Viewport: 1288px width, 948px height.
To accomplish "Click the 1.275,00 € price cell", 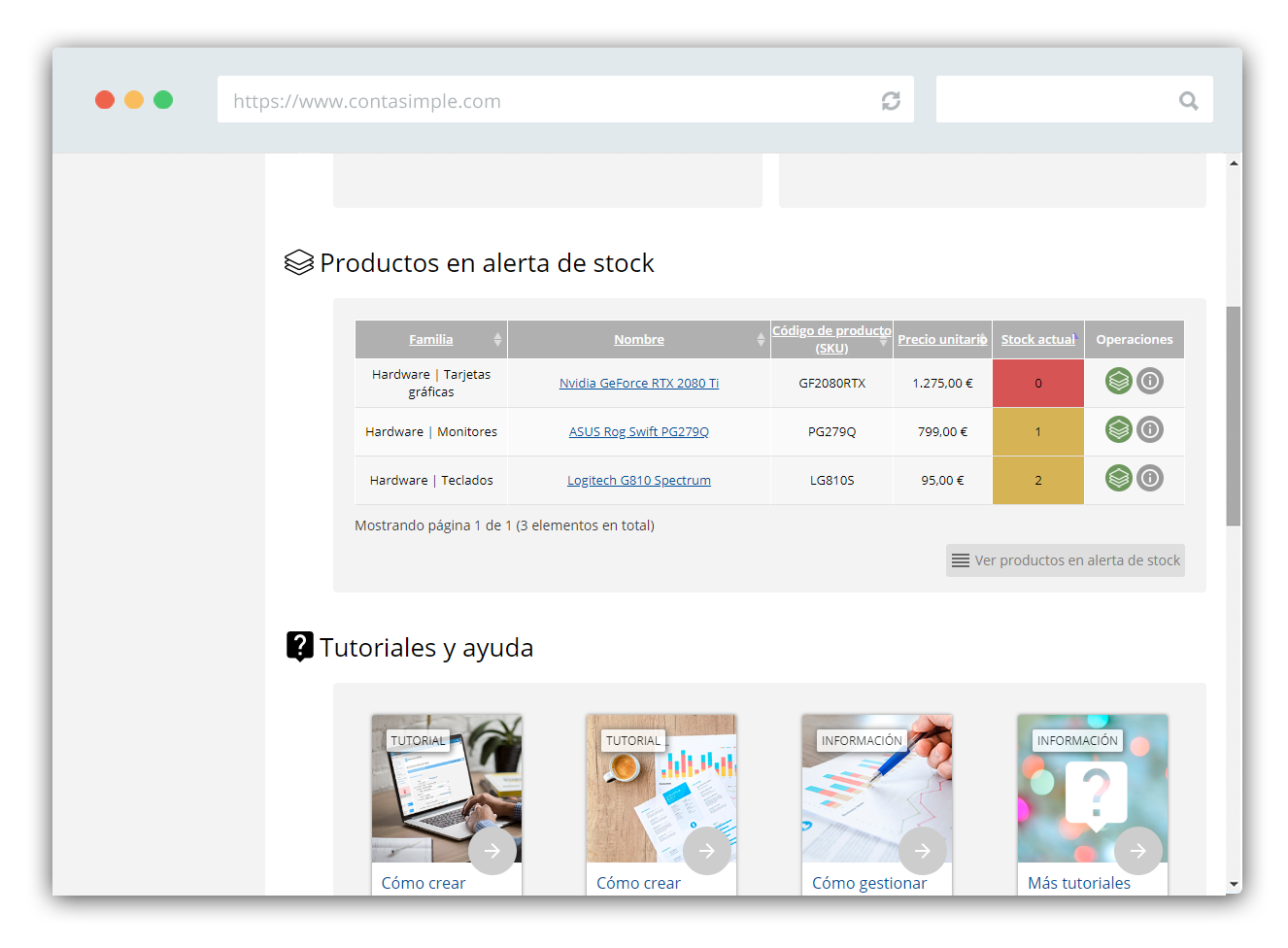I will click(x=942, y=383).
